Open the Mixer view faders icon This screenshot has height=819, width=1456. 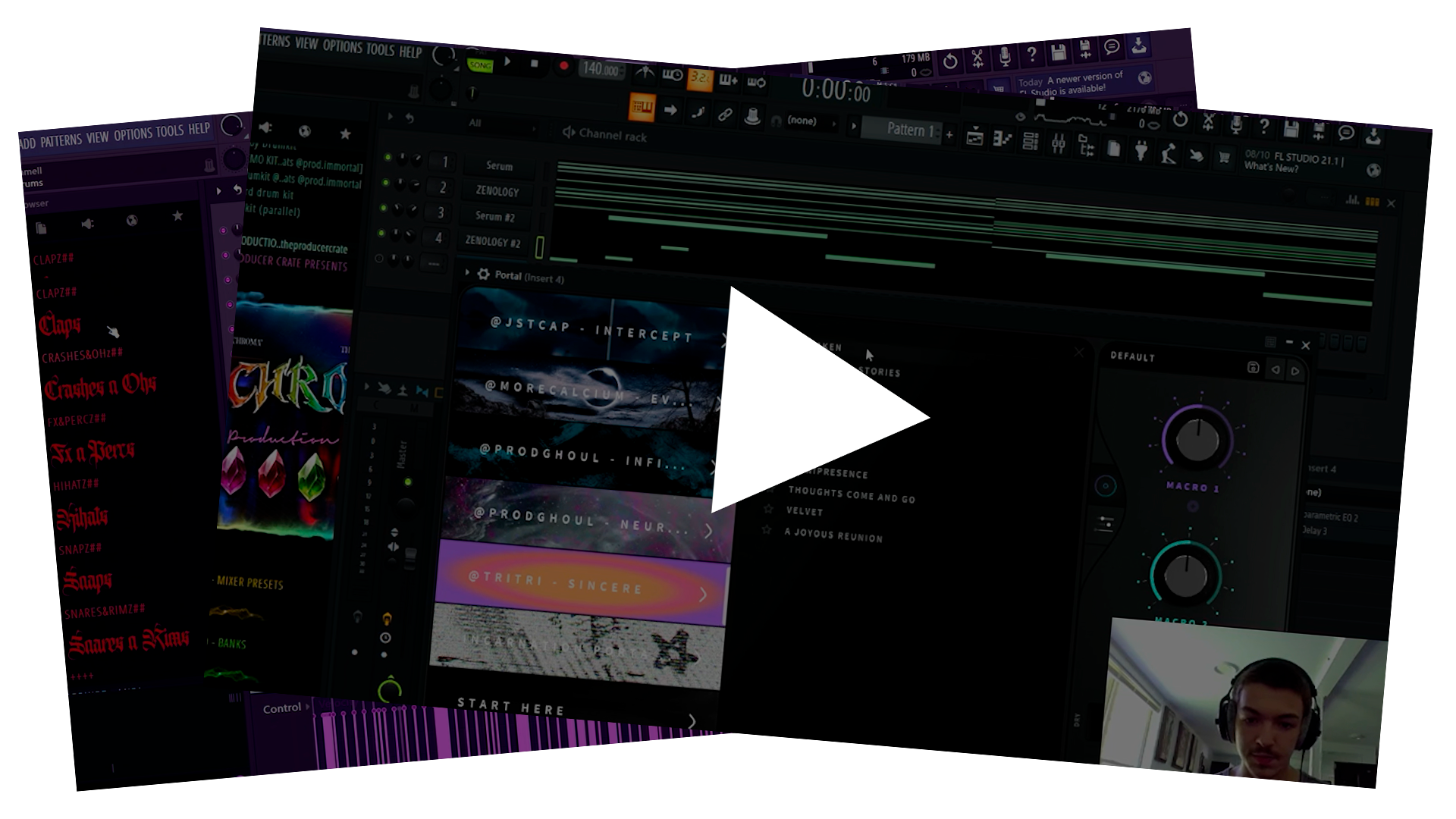[x=1058, y=143]
